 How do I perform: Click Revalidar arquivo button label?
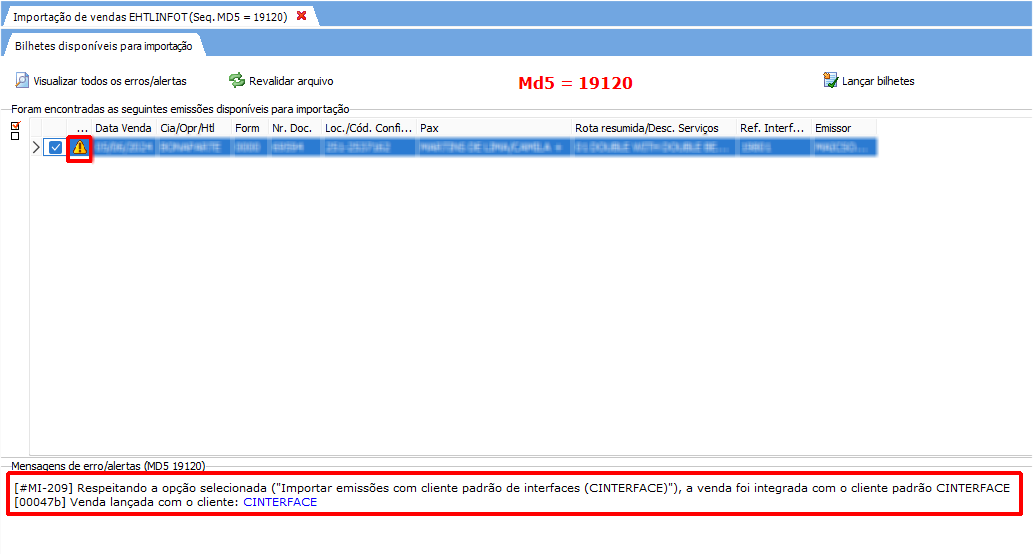pos(291,81)
